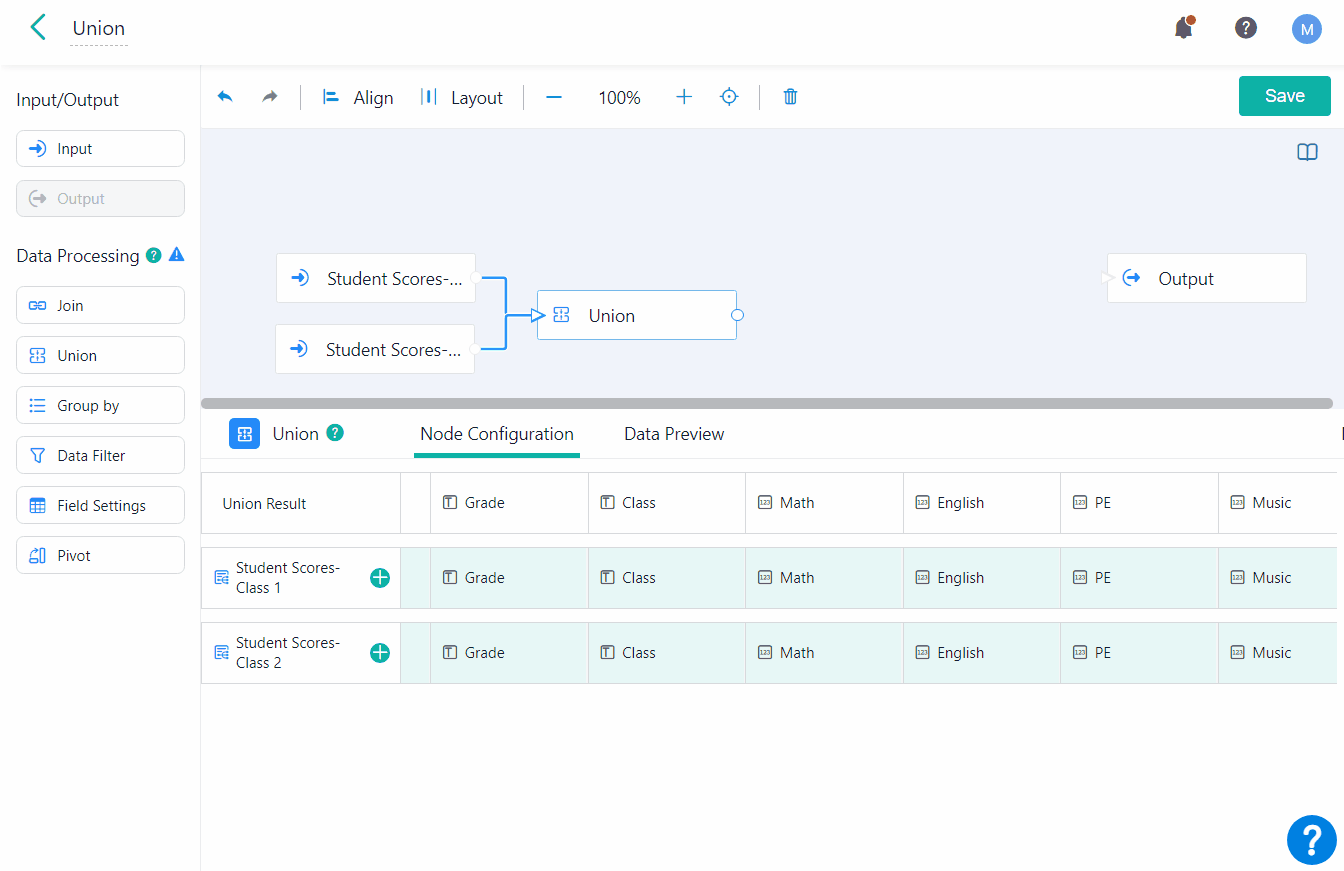Click Music in Student Scores-Class 1 row
Screen dimensions: 1344x871
(1278, 578)
